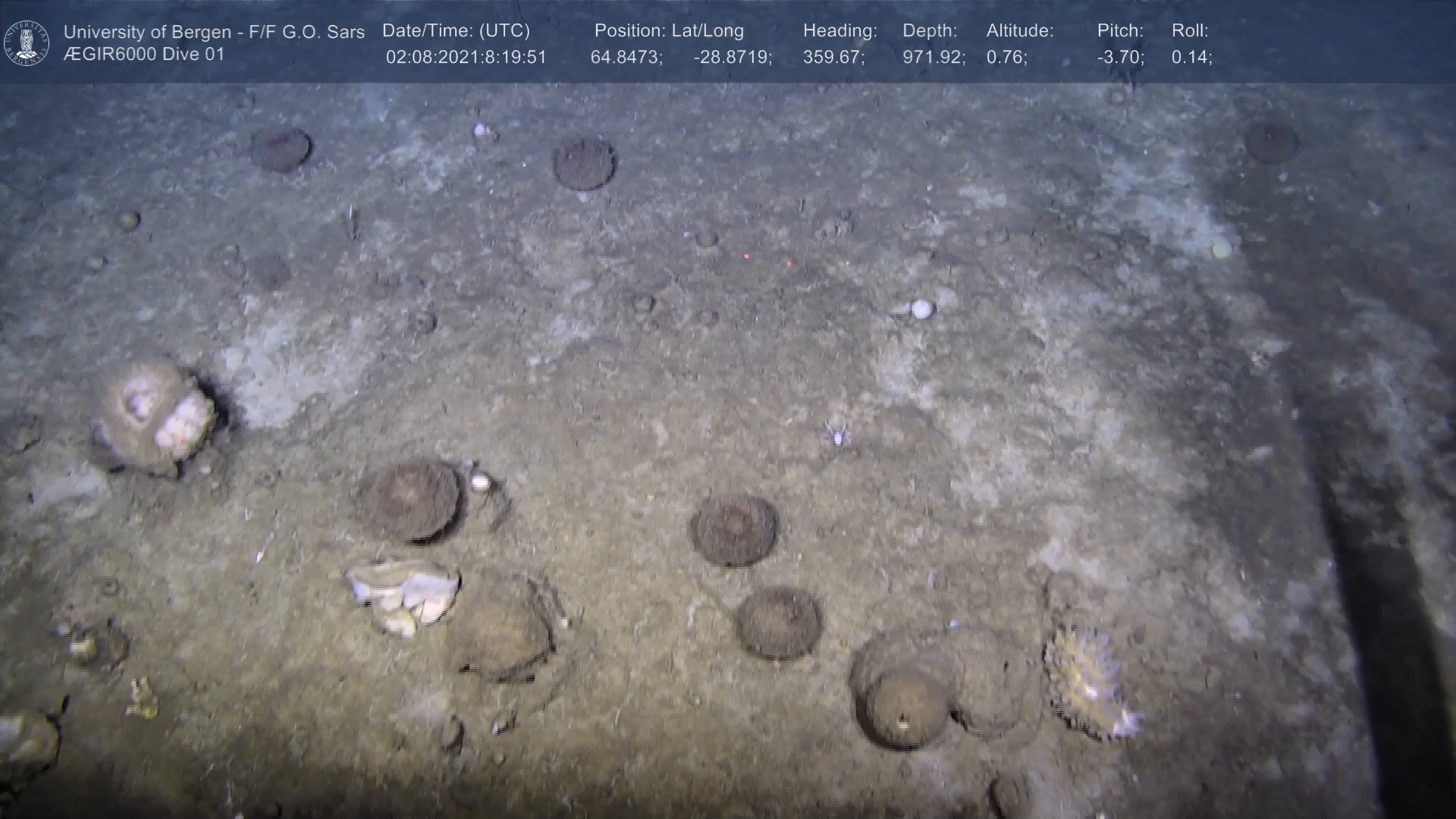
Task: Click the 'ÆGIR6000 Dive 01' label
Action: tap(144, 55)
